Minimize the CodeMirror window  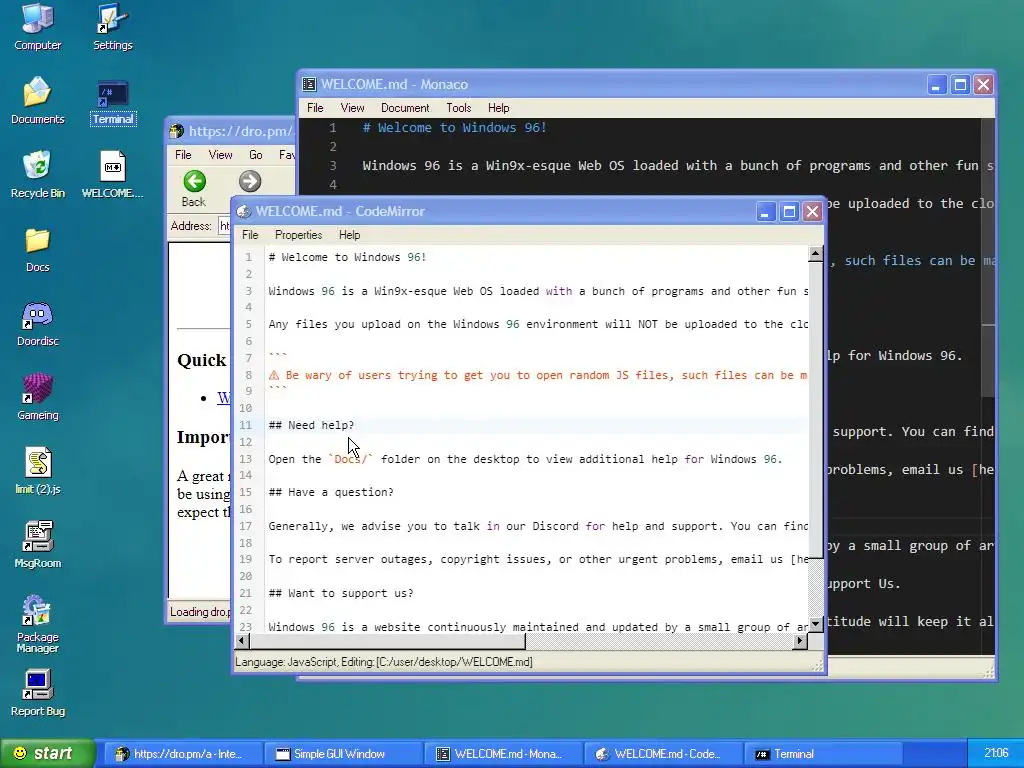[765, 212]
